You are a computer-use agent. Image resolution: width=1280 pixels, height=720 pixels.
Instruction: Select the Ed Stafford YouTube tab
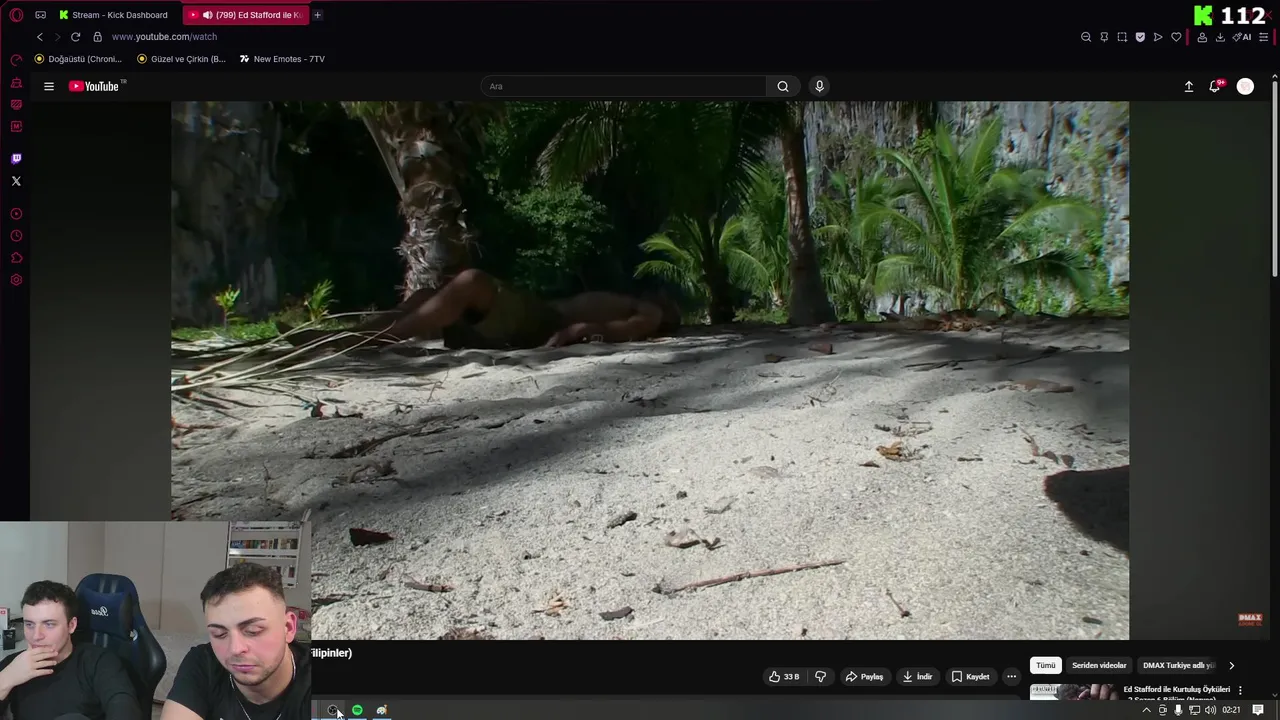coord(245,15)
